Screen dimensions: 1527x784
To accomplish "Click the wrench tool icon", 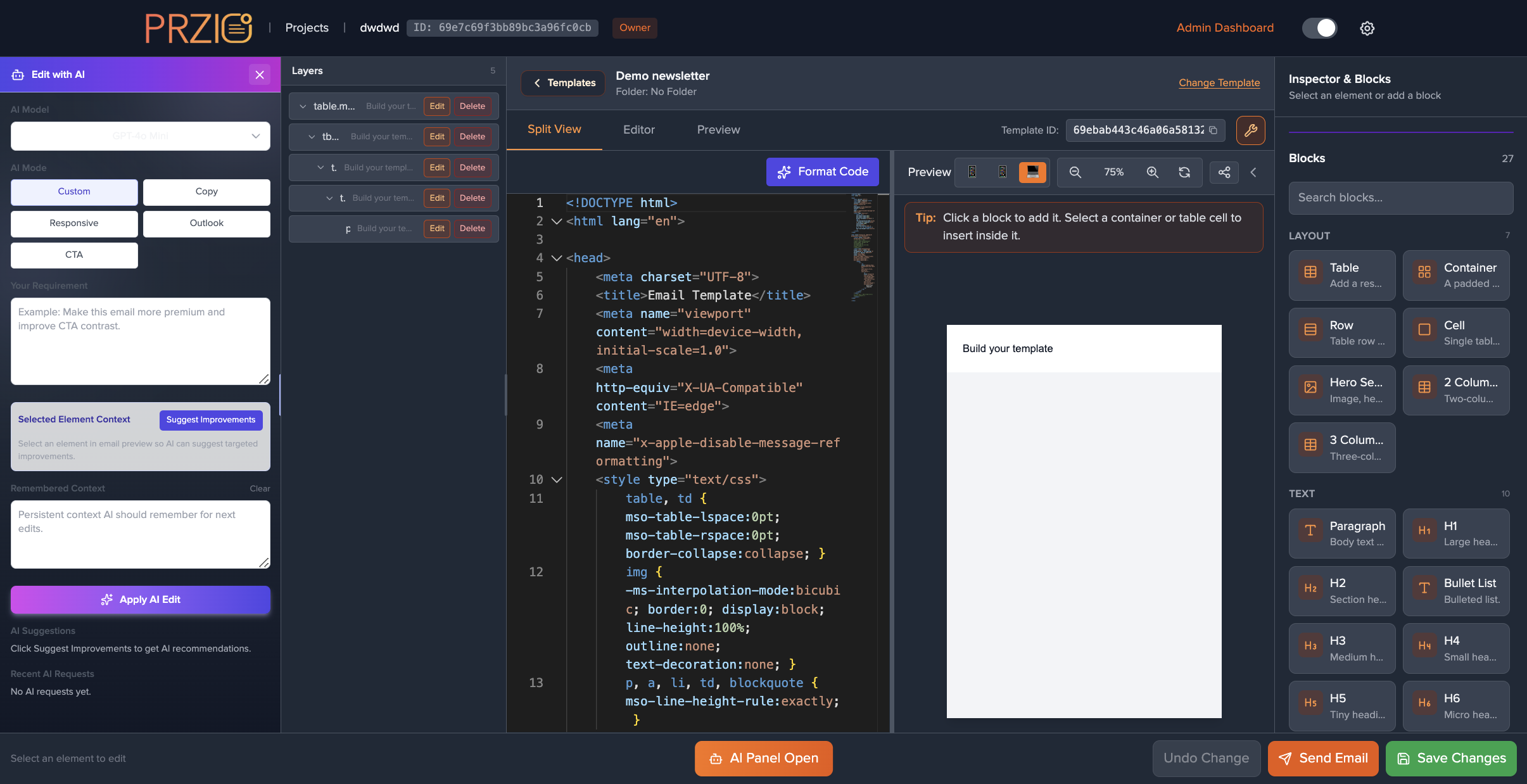I will (x=1250, y=130).
